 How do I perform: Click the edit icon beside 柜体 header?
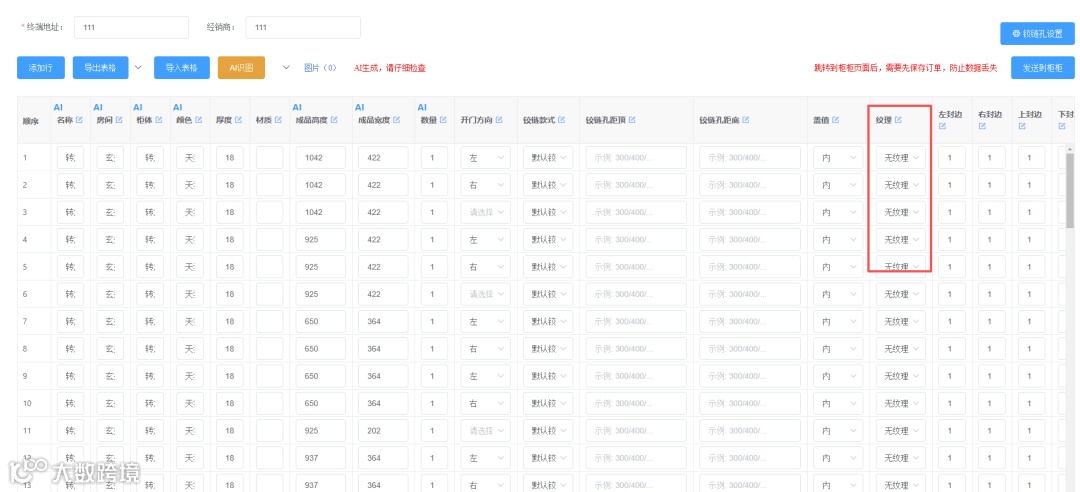159,120
